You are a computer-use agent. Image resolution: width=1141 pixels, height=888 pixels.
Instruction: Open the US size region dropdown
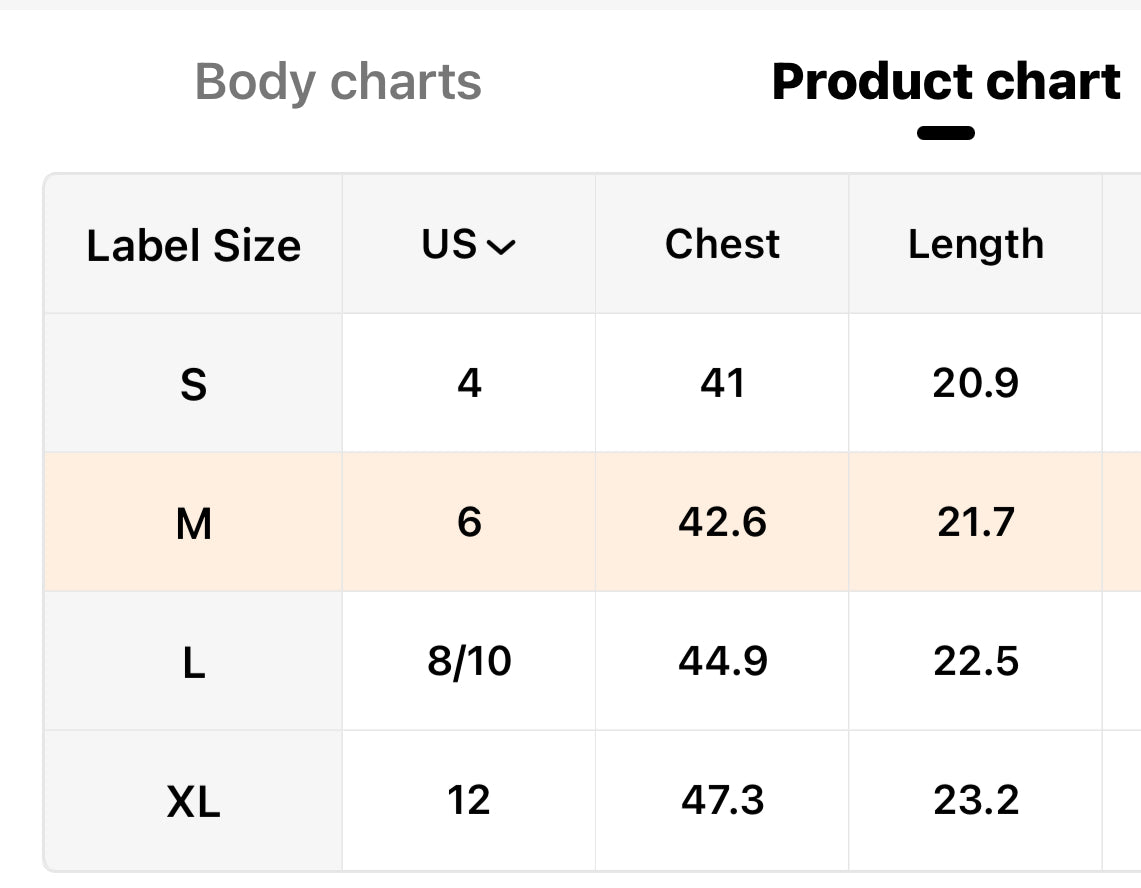tap(469, 245)
